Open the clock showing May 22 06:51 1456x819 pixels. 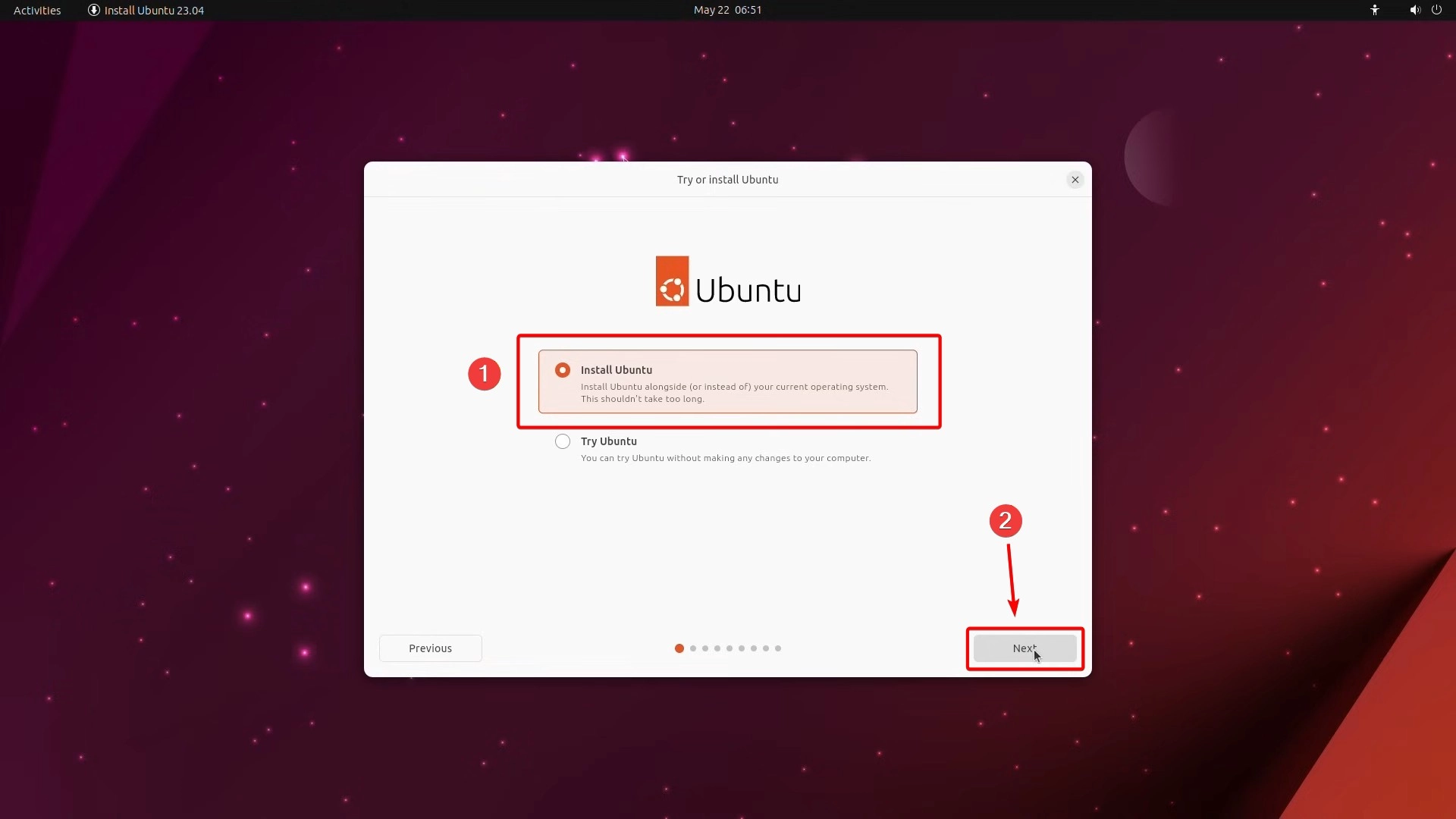(x=727, y=10)
